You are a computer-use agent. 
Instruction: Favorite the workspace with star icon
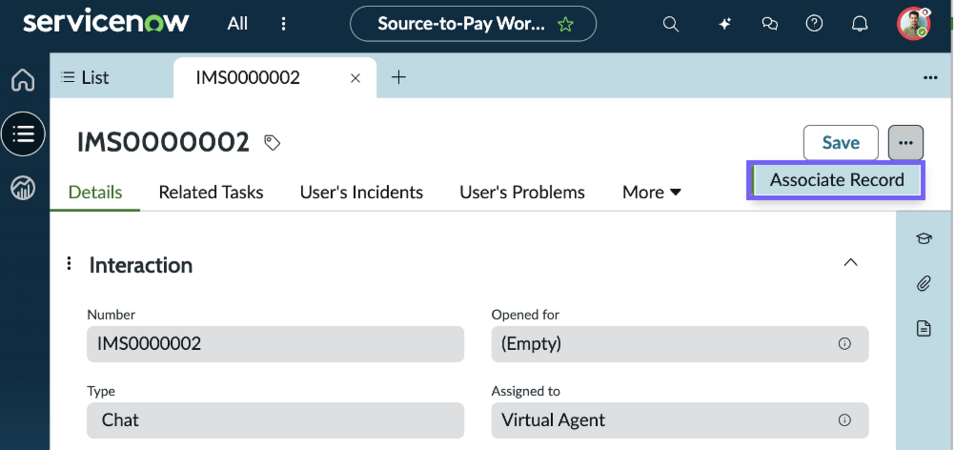click(566, 24)
